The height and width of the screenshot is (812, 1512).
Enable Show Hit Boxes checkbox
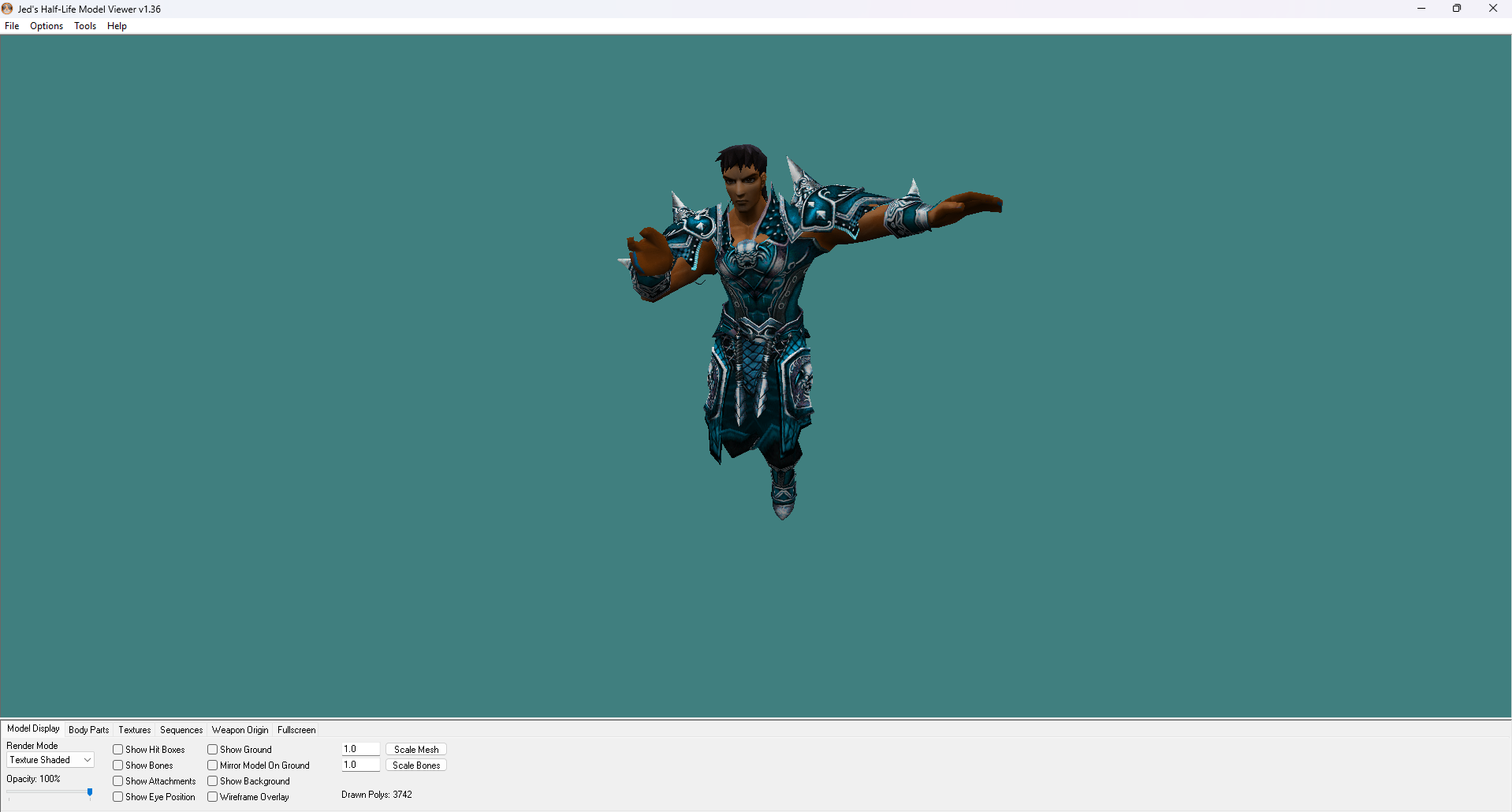(x=118, y=750)
